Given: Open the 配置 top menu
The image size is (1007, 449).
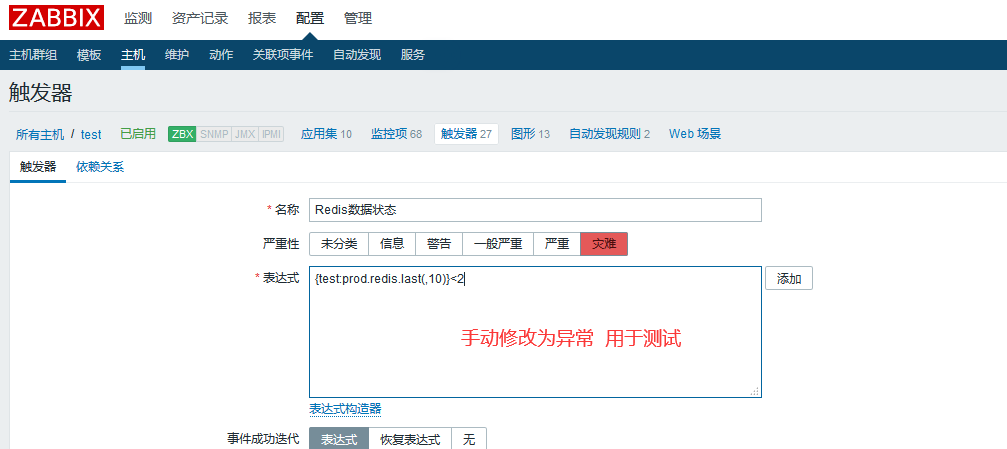Looking at the screenshot, I should (310, 18).
